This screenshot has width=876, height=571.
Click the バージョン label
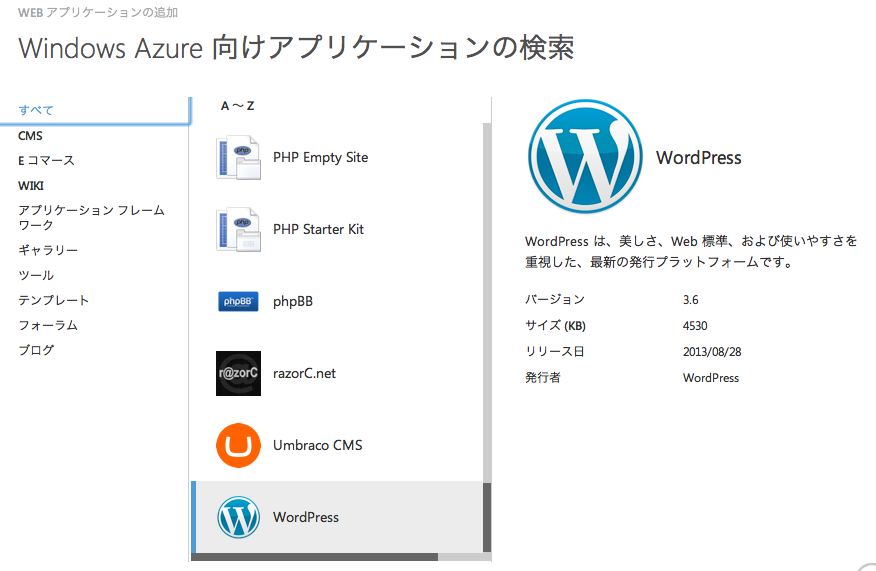click(555, 299)
